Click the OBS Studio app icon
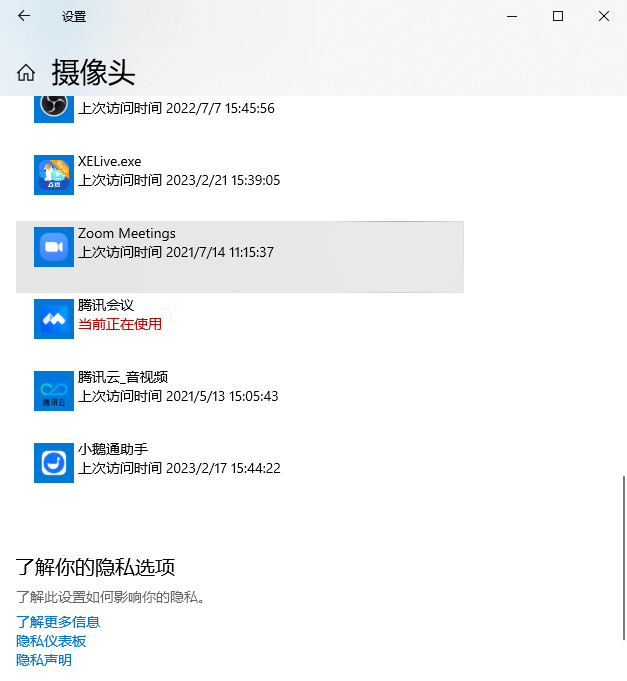 click(54, 109)
